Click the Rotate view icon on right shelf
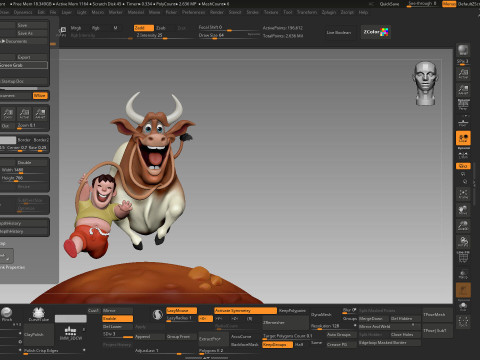This screenshot has height=360, width=480. [463, 241]
